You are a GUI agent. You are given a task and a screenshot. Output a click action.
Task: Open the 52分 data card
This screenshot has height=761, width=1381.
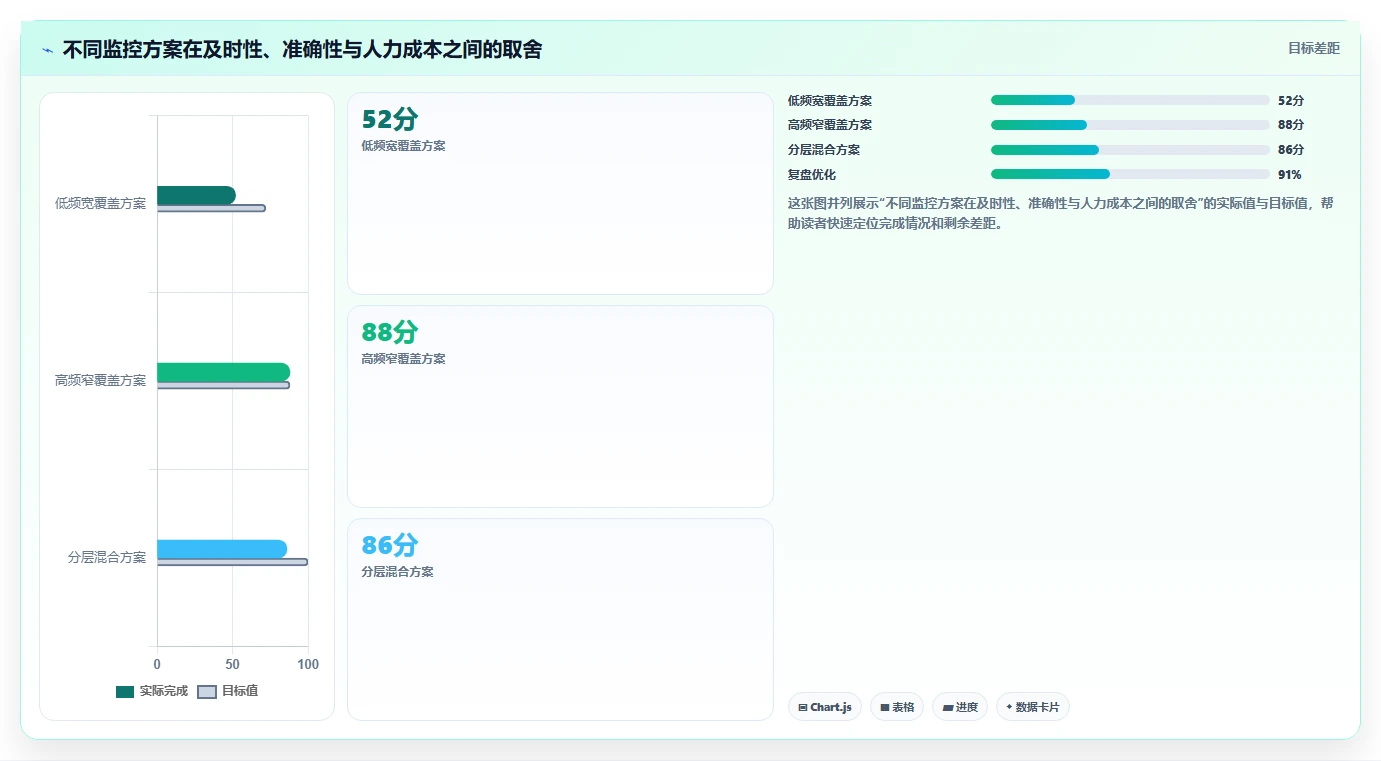560,194
